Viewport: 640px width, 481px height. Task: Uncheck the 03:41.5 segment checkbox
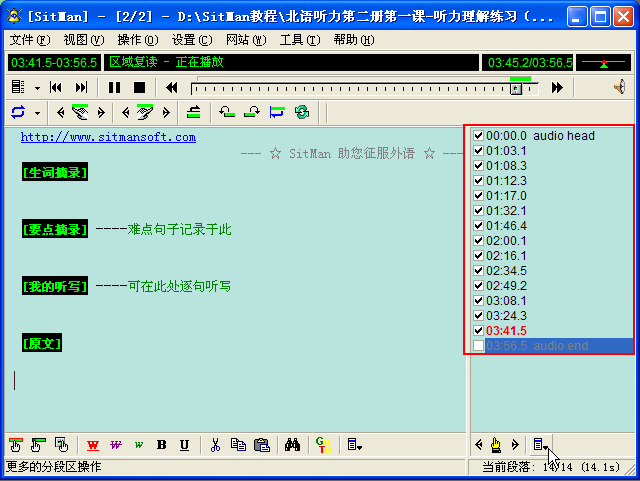[478, 330]
